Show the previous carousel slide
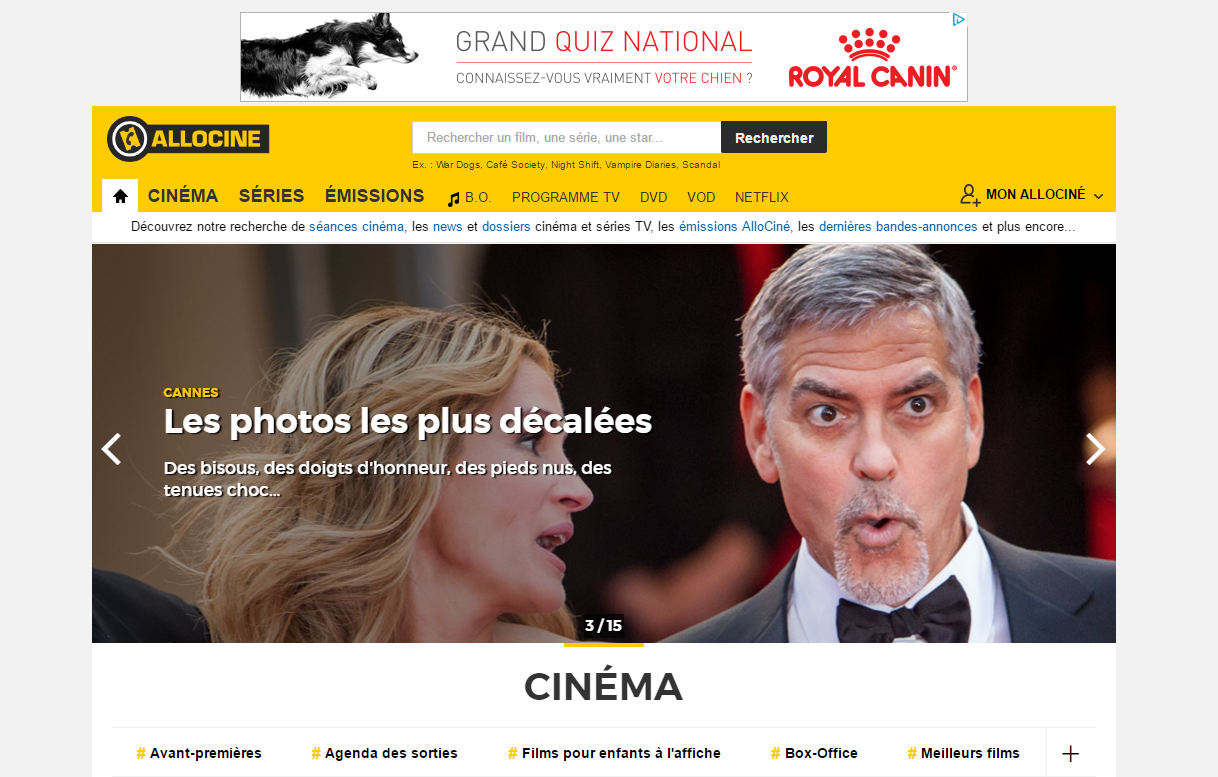Image resolution: width=1218 pixels, height=777 pixels. (x=111, y=449)
